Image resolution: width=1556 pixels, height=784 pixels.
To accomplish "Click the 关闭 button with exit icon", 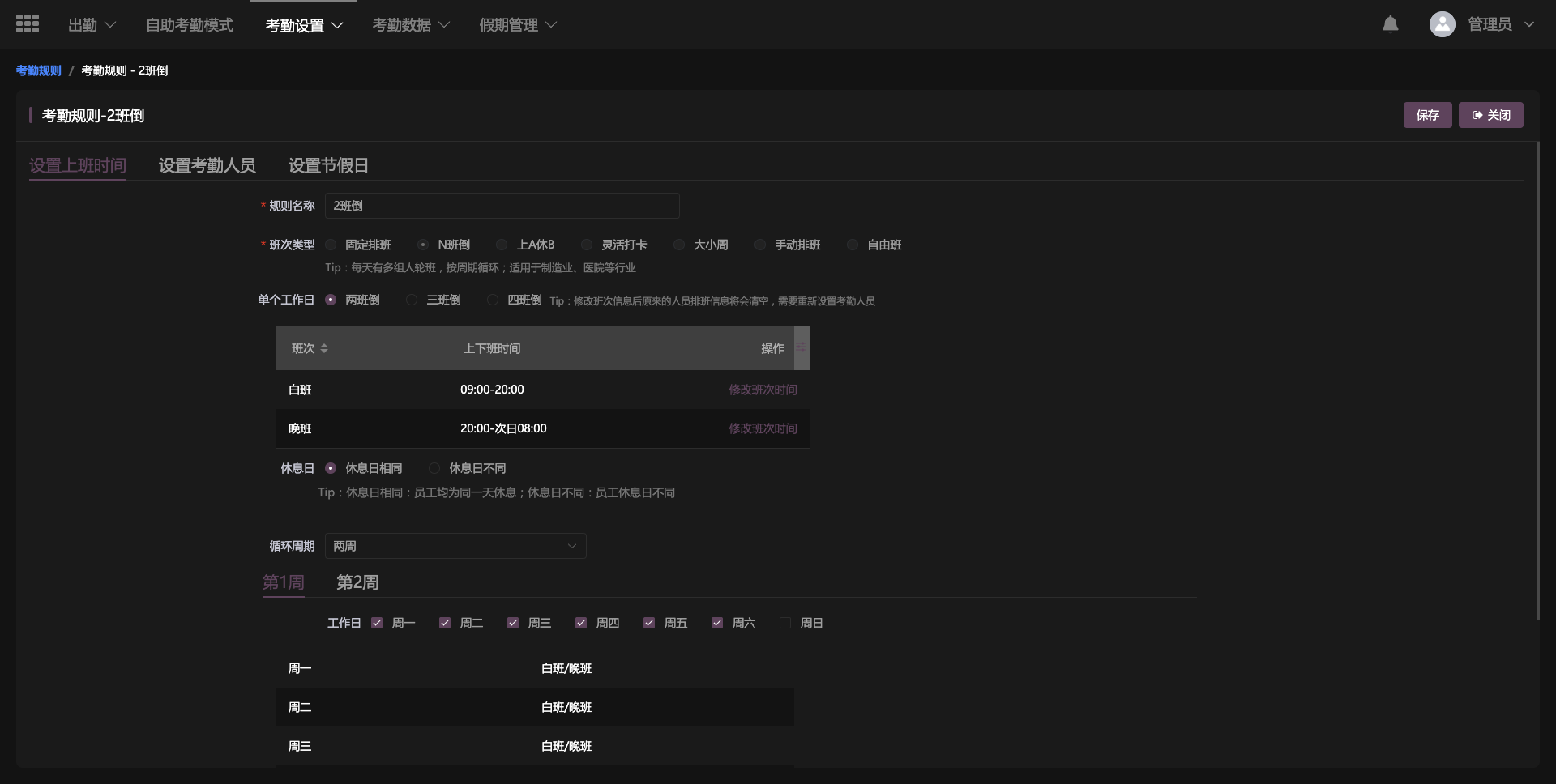I will (x=1490, y=115).
